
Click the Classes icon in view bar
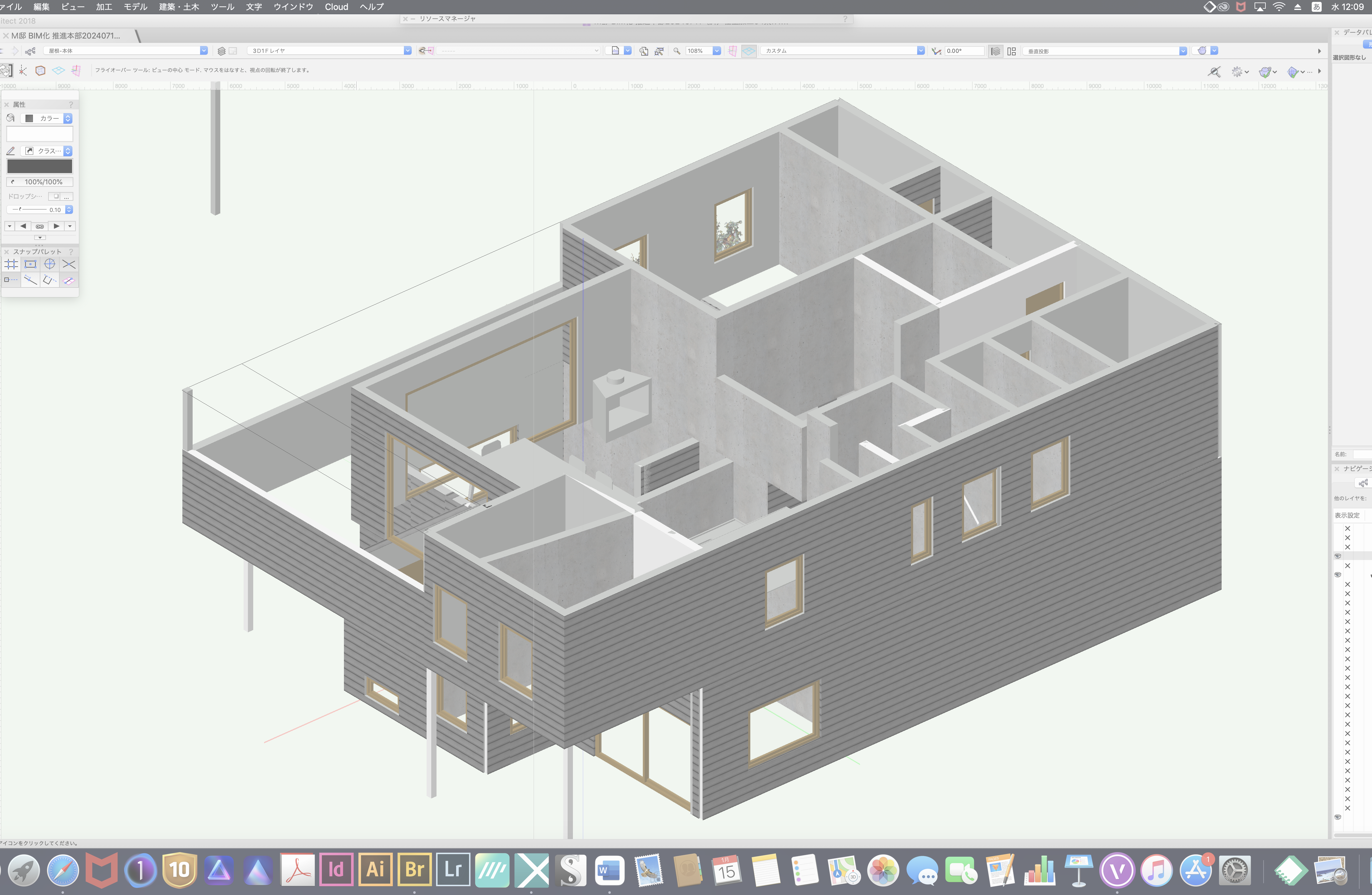tap(30, 51)
